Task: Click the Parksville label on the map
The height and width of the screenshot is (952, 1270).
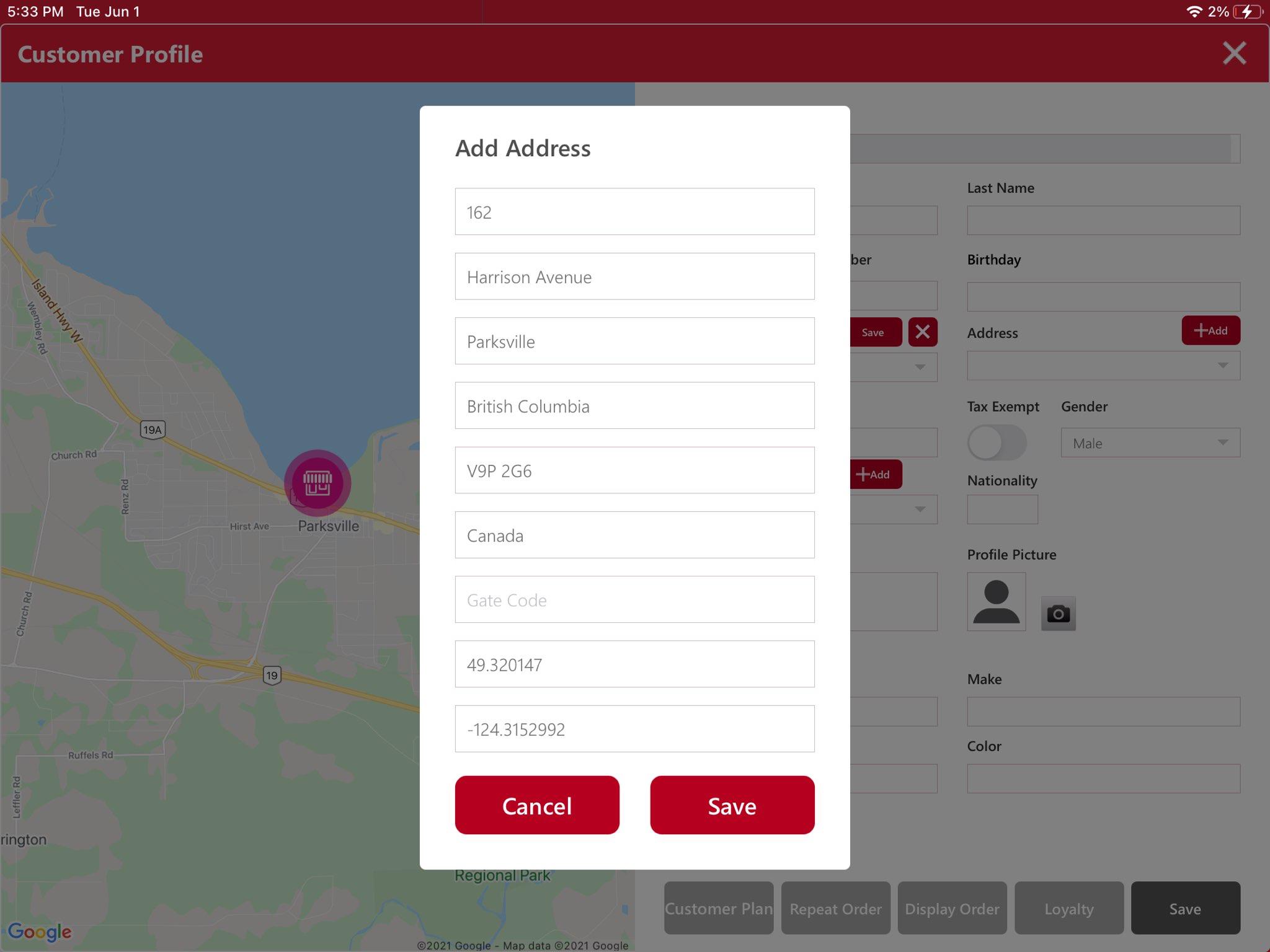Action: [329, 526]
